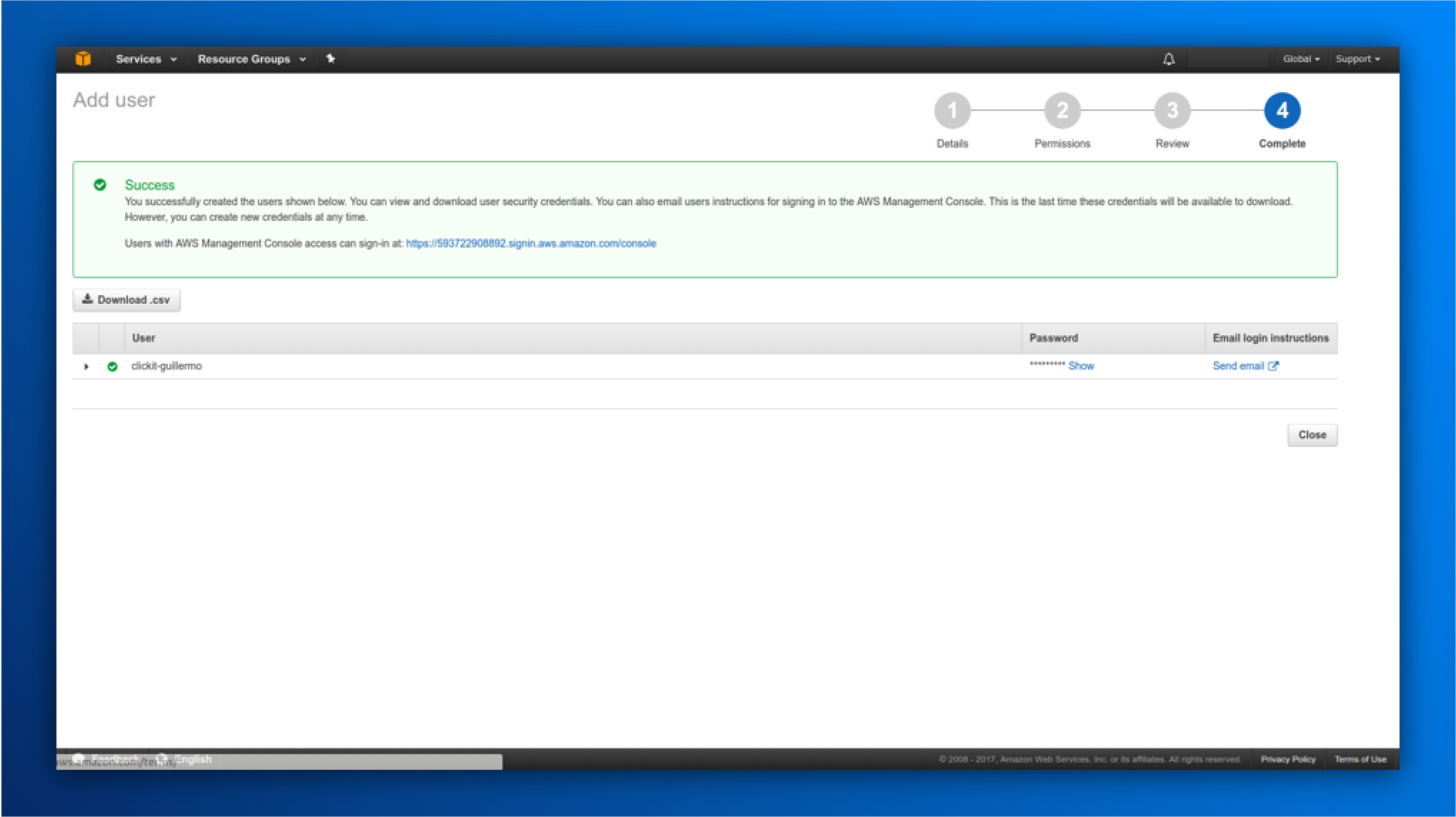Click the pin shortcuts icon
Image resolution: width=1456 pixels, height=817 pixels.
(331, 59)
